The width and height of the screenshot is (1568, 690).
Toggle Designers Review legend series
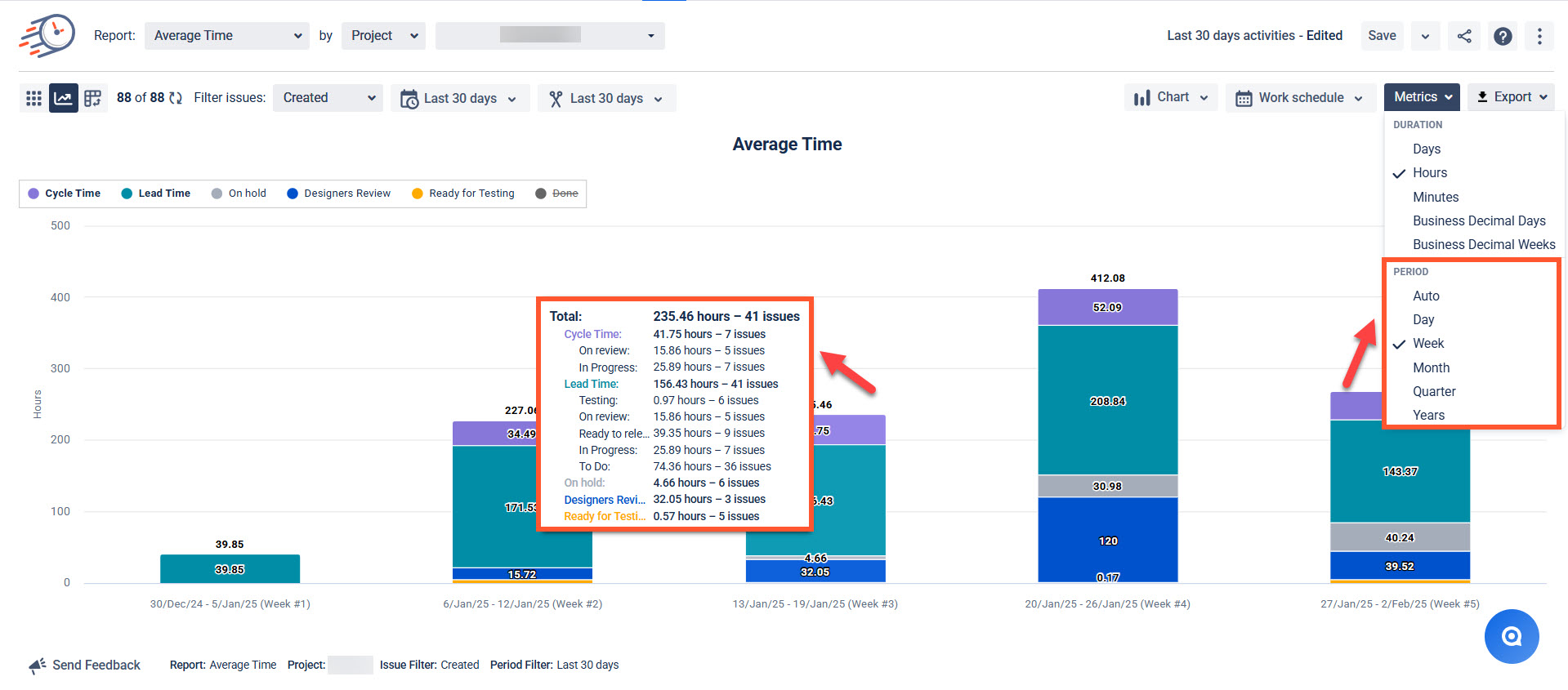tap(338, 194)
